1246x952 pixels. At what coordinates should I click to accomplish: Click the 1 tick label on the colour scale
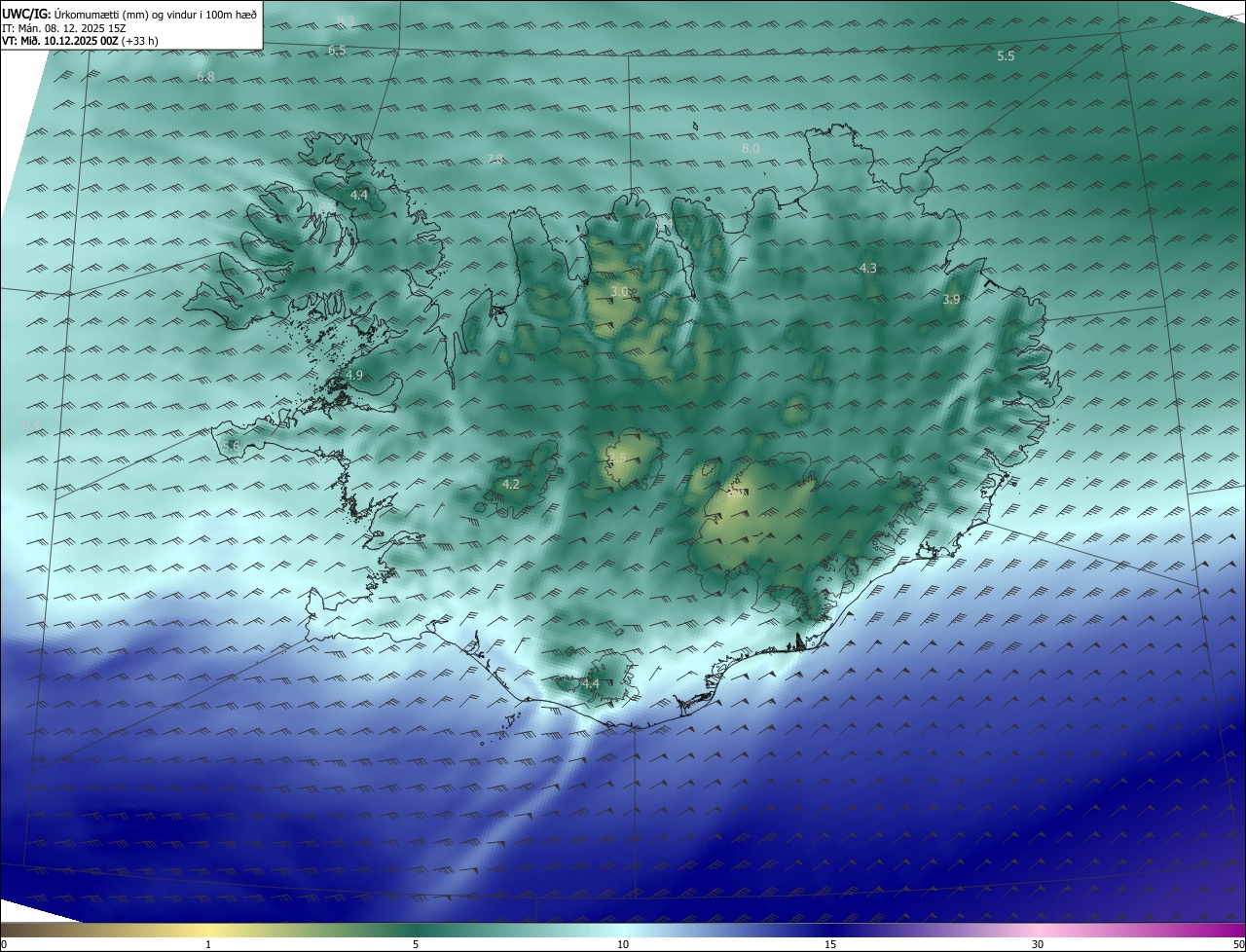[208, 944]
